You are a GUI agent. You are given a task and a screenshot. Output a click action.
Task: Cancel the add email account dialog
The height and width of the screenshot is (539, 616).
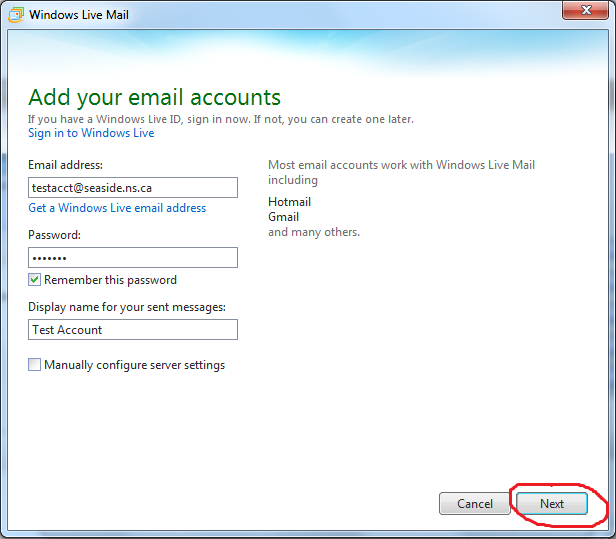(x=475, y=504)
